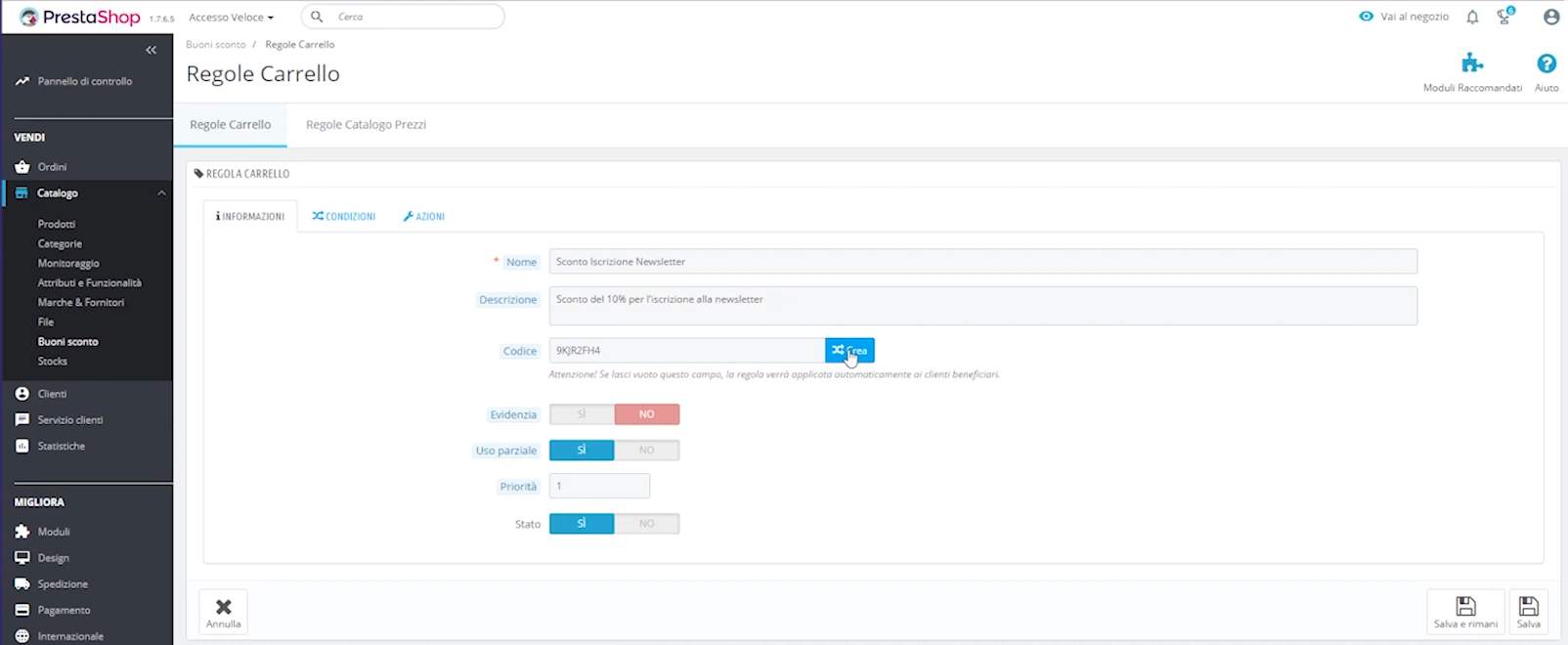Expand the Ordini sidebar menu

(52, 167)
